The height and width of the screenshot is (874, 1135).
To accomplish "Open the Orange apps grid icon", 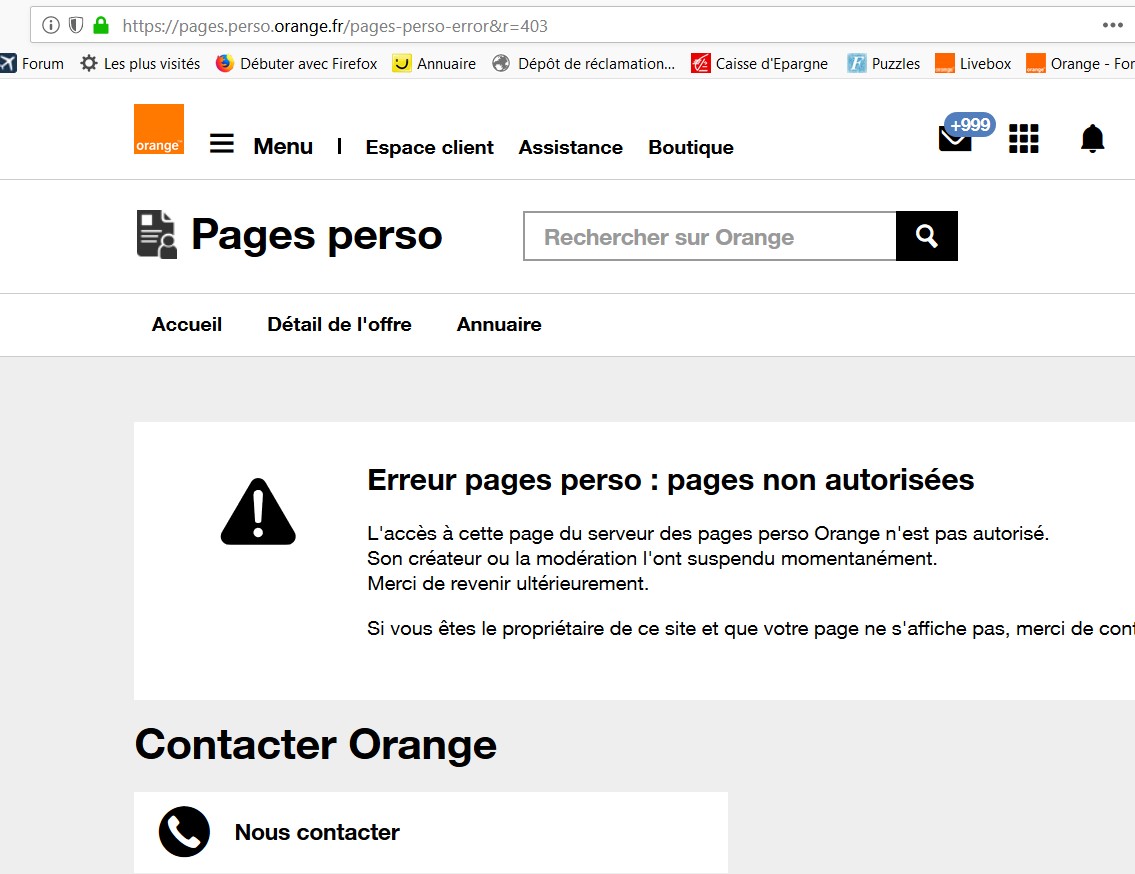I will [1023, 140].
